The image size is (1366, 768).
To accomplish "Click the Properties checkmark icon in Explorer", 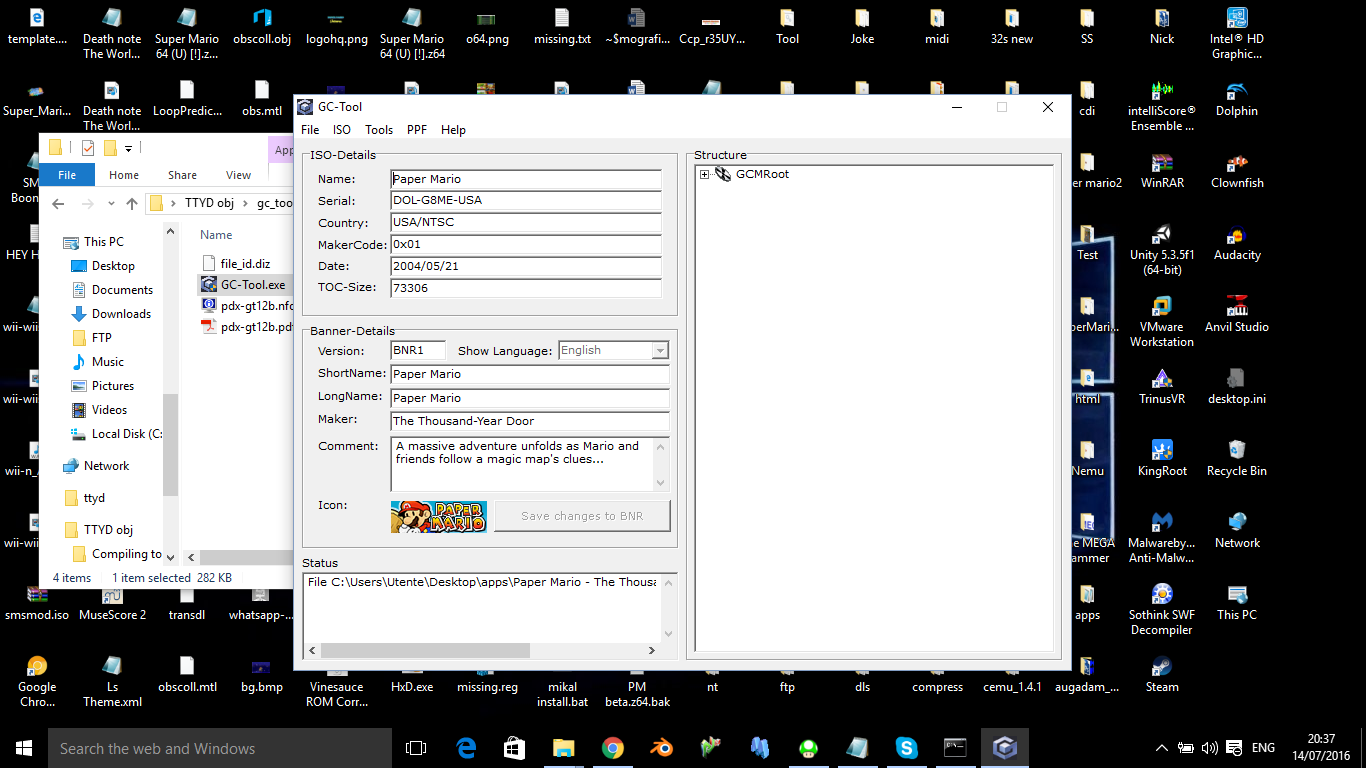I will pos(88,148).
